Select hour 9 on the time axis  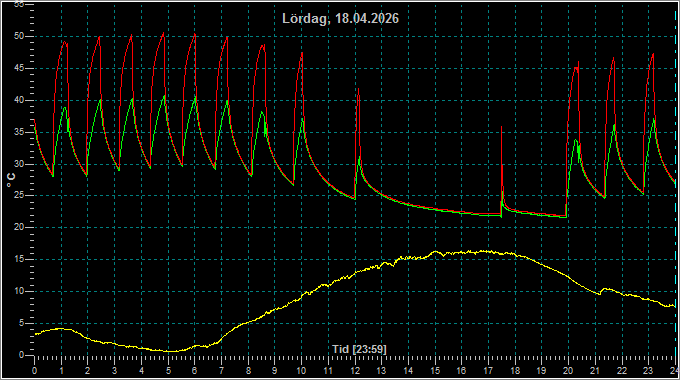point(275,370)
